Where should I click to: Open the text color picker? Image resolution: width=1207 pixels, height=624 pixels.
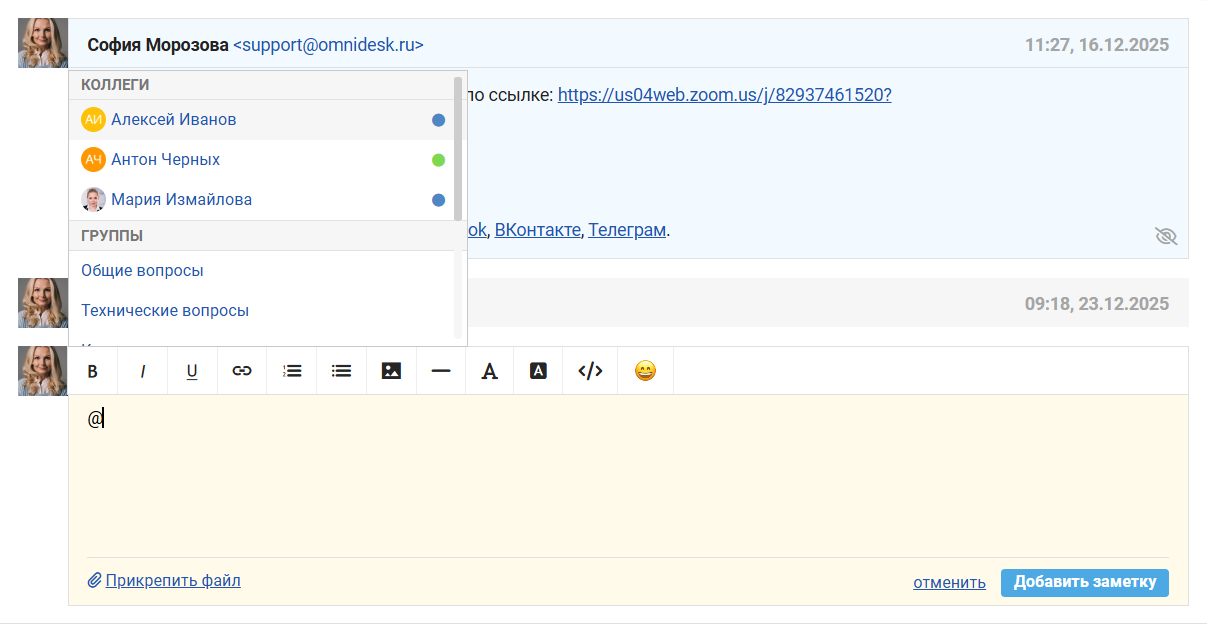pyautogui.click(x=490, y=371)
